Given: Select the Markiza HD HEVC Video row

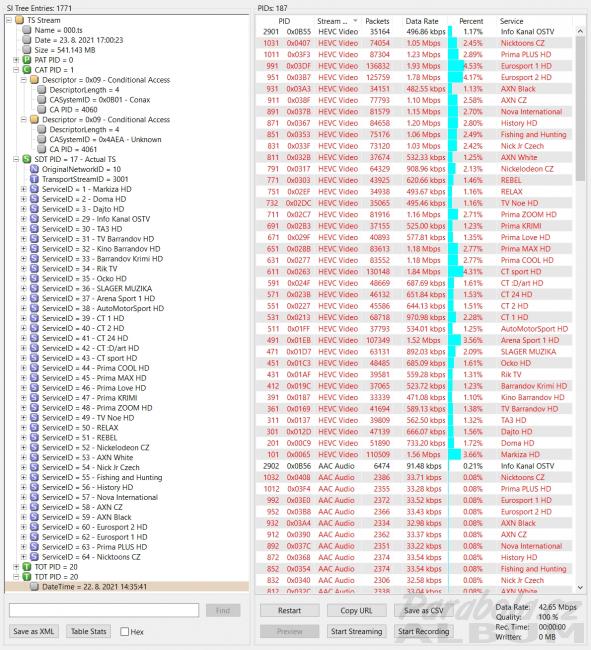Looking at the screenshot, I should coord(414,454).
